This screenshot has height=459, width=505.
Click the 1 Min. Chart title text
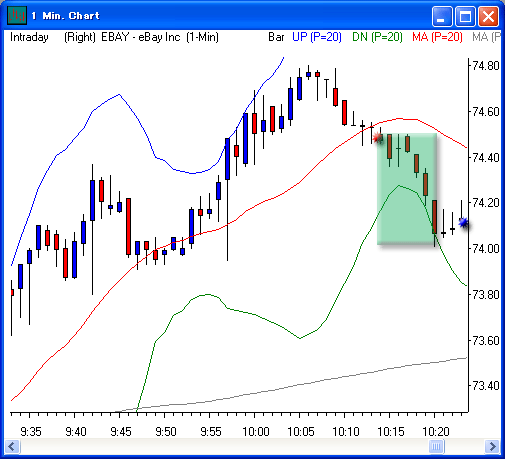coord(65,16)
